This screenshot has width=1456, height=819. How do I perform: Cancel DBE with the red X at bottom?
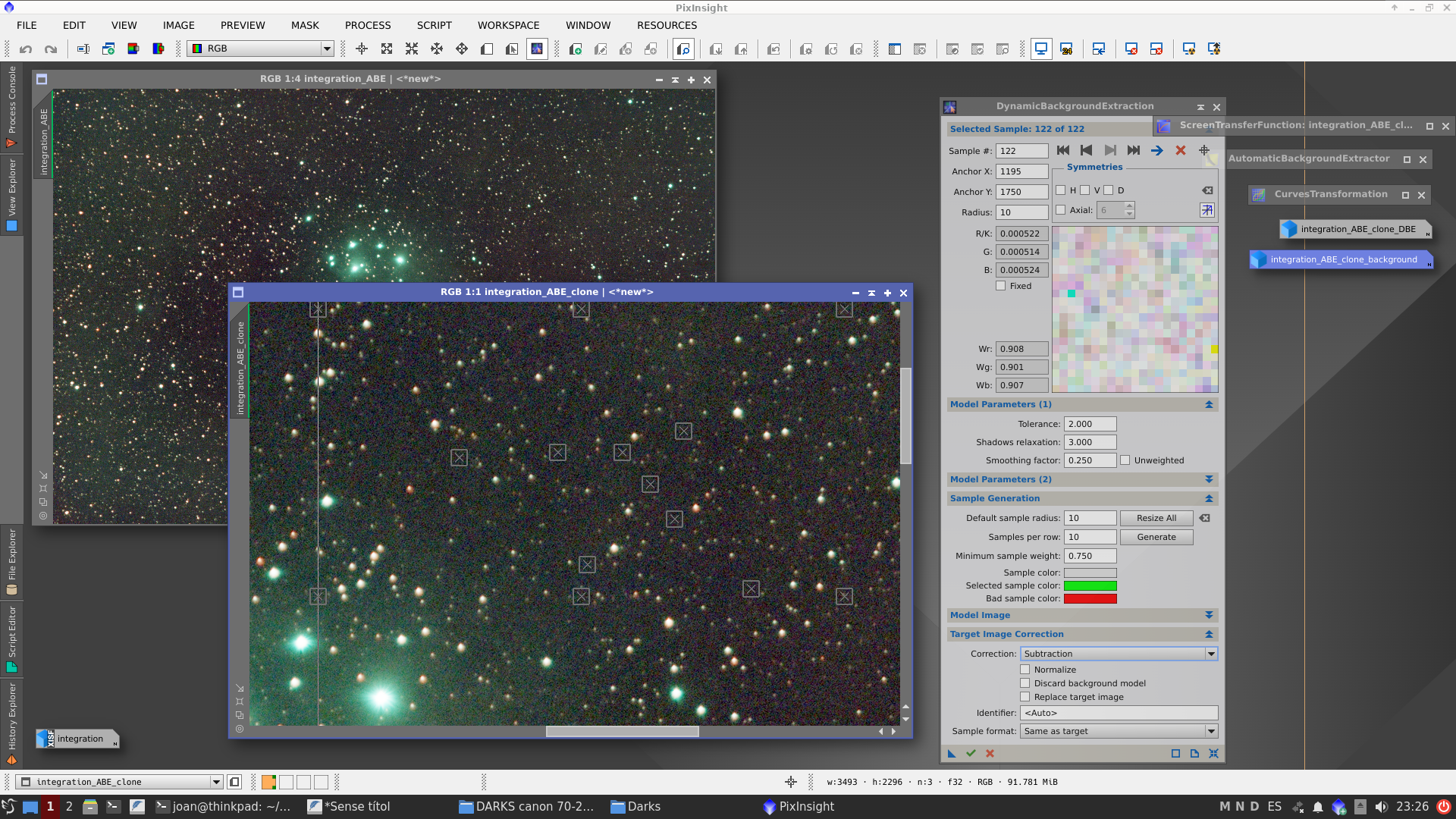[x=989, y=753]
